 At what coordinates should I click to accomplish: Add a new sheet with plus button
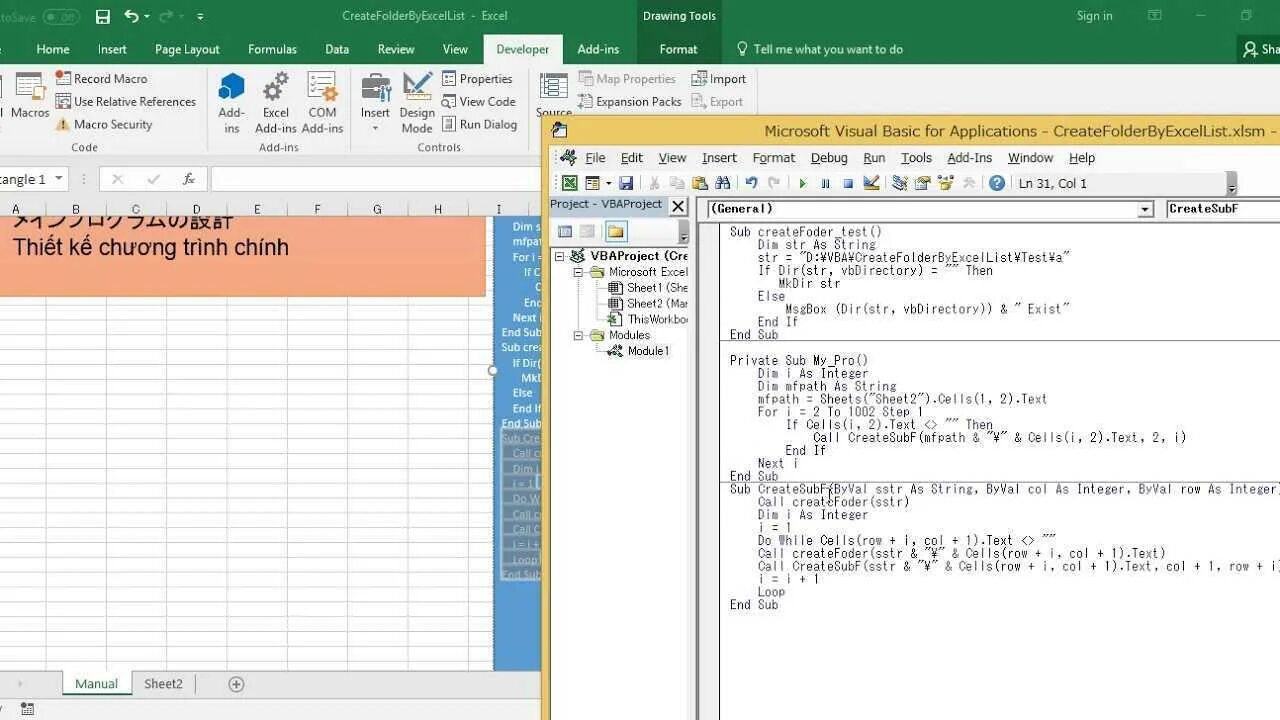coord(236,684)
